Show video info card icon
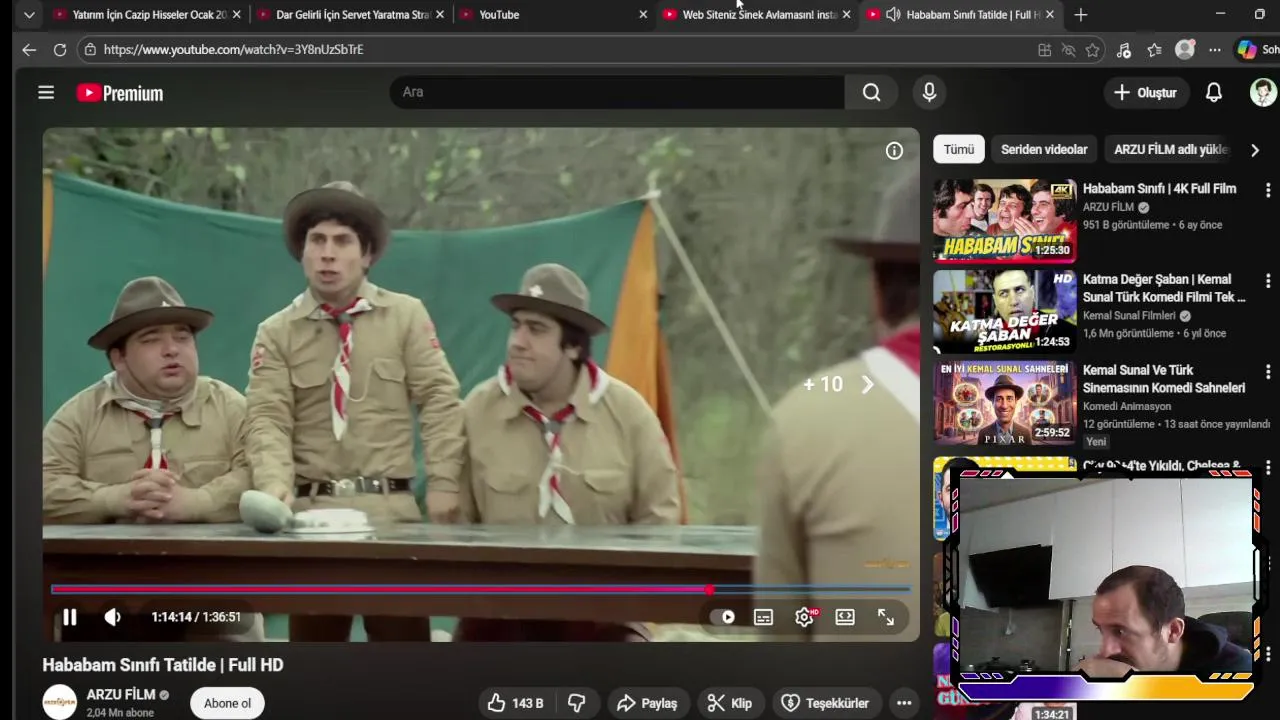The image size is (1280, 720). tap(894, 150)
